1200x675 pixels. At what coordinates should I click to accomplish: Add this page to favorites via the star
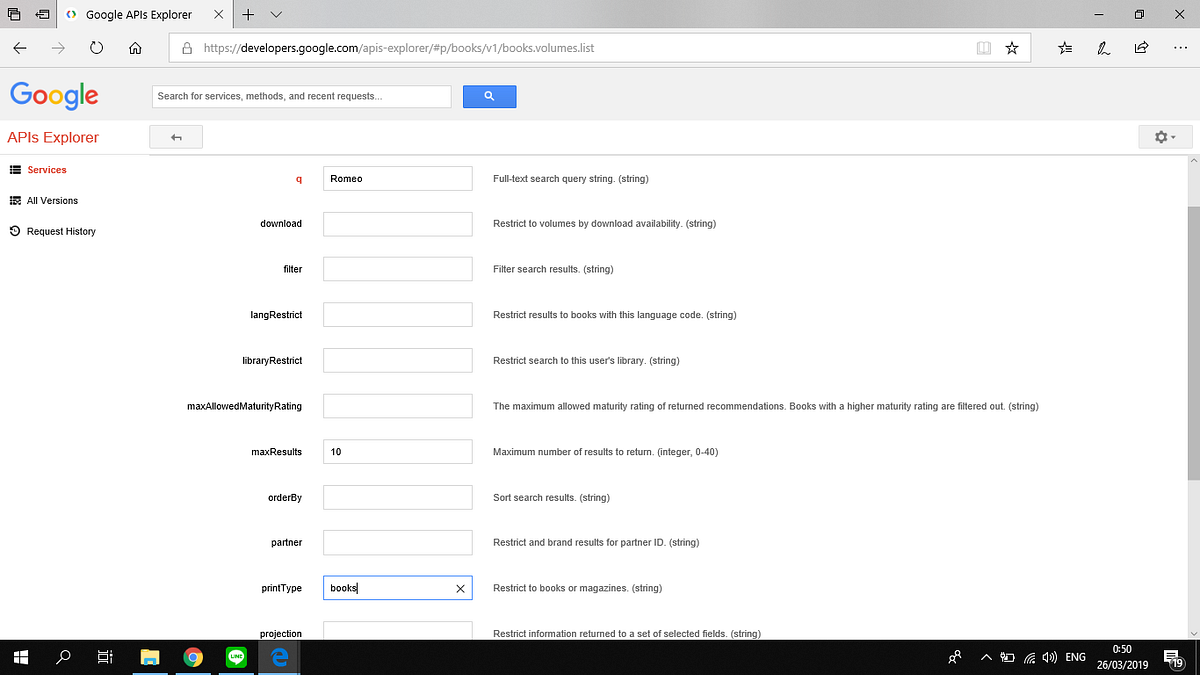click(1012, 46)
